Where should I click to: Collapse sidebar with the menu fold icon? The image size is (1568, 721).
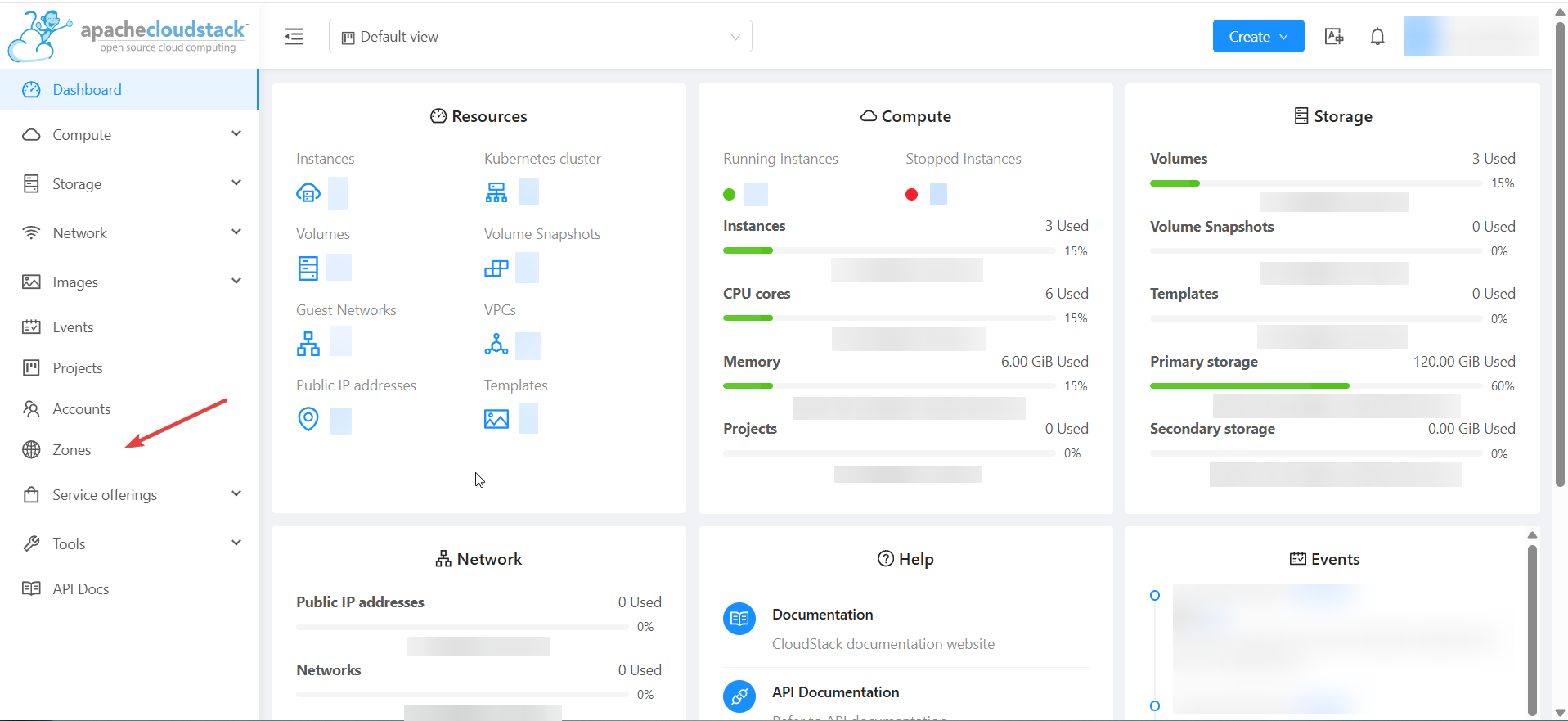pos(294,37)
